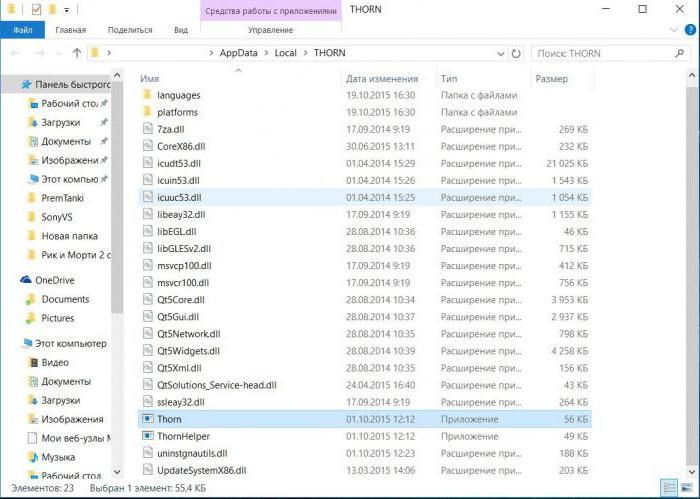The height and width of the screenshot is (499, 700).
Task: Click the ThornHelper application icon
Action: [148, 436]
